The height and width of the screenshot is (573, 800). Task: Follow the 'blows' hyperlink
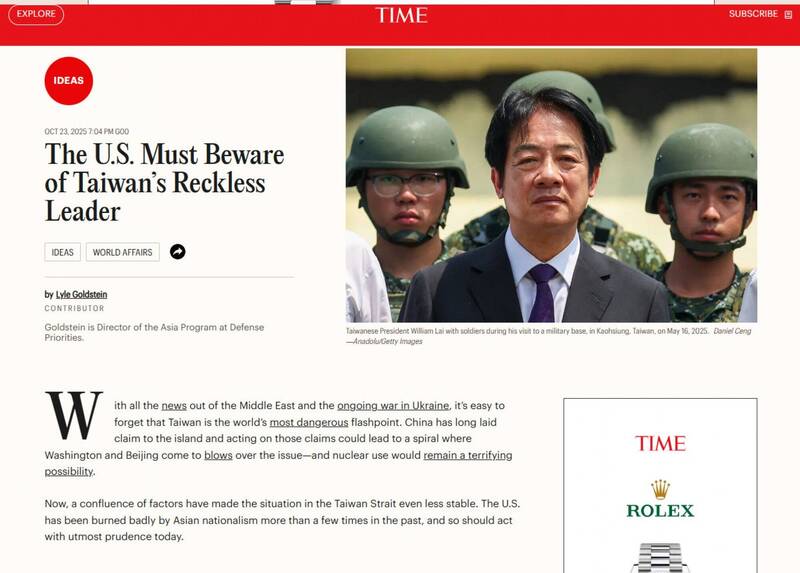tap(218, 455)
